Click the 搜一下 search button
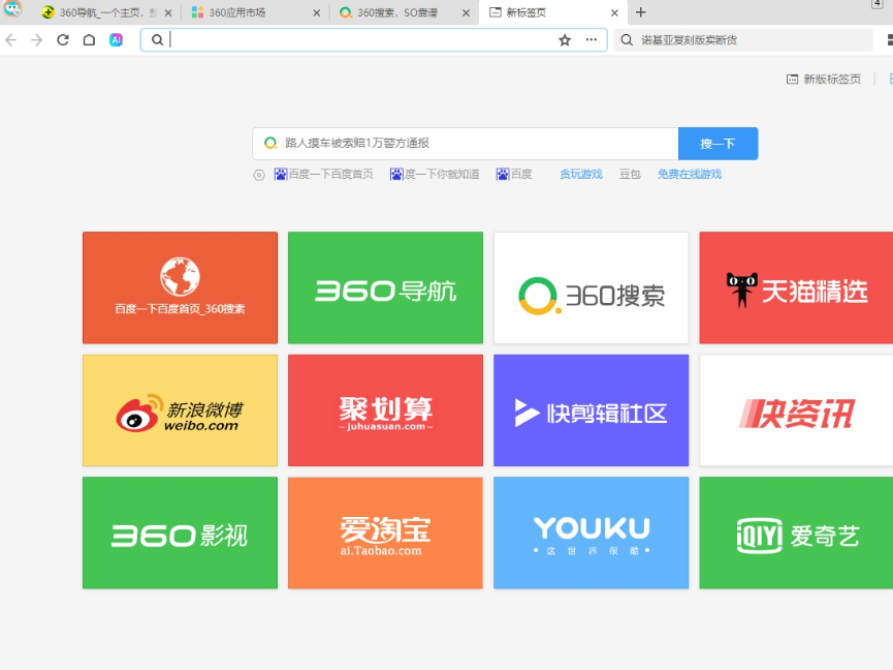The image size is (893, 670). (718, 144)
